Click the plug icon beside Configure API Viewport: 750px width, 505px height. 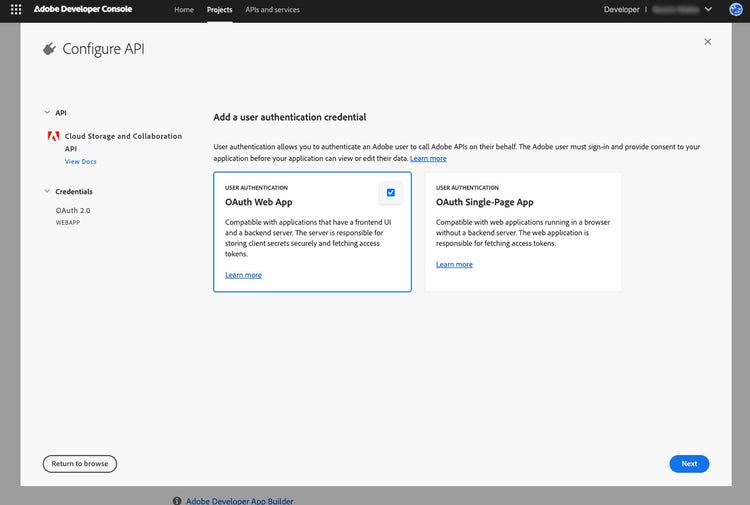(x=49, y=49)
